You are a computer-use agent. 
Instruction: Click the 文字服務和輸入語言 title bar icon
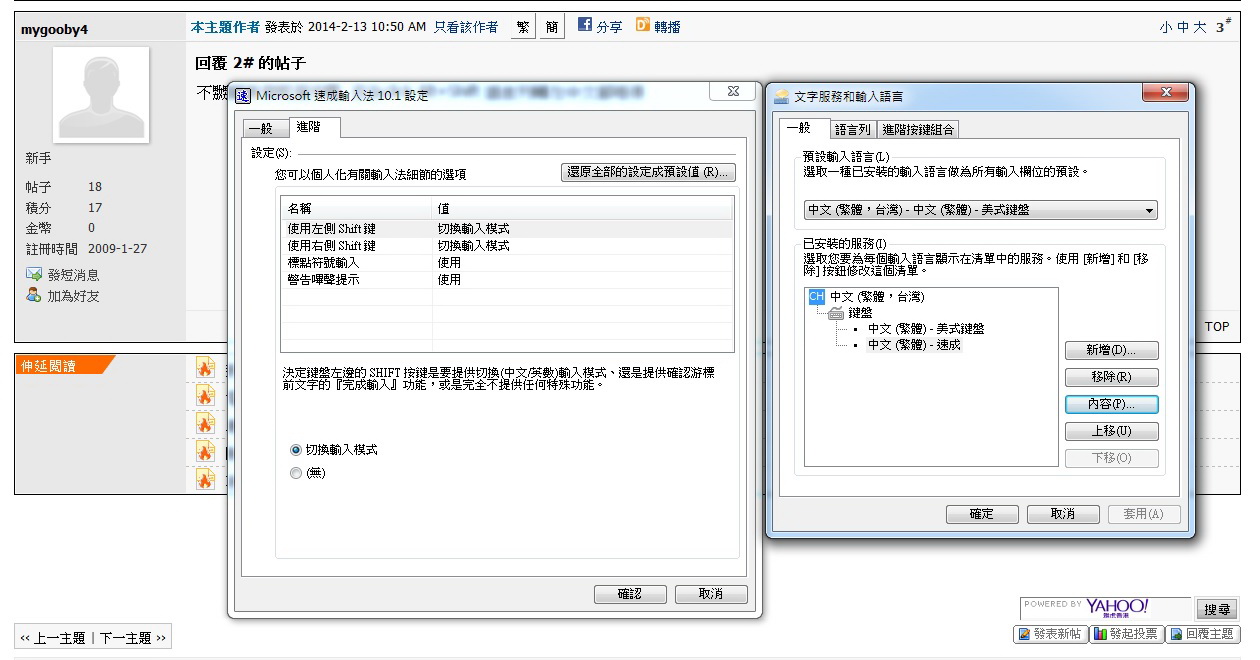click(x=782, y=97)
